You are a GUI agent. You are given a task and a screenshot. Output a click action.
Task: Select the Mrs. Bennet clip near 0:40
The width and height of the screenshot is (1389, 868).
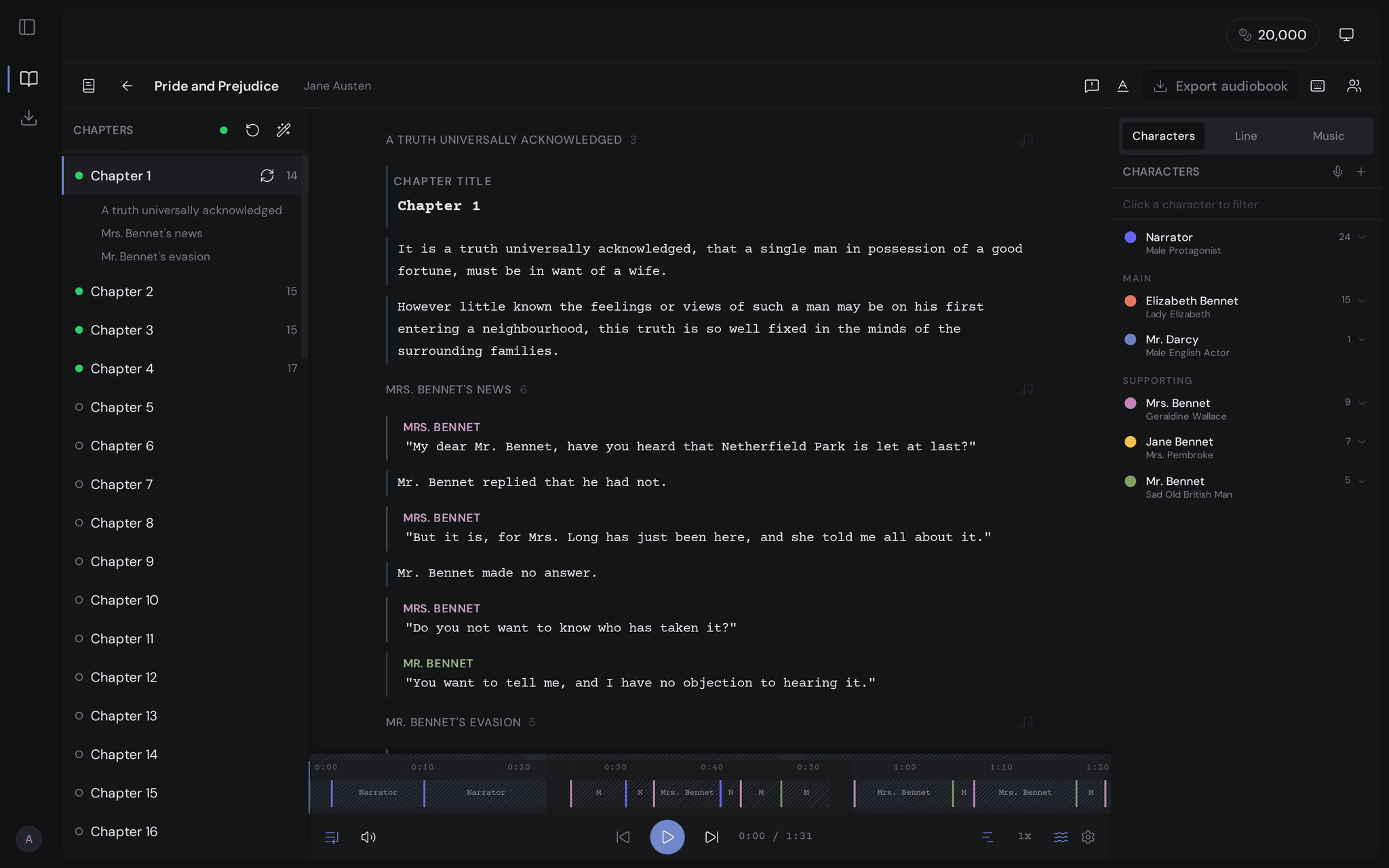(x=686, y=792)
